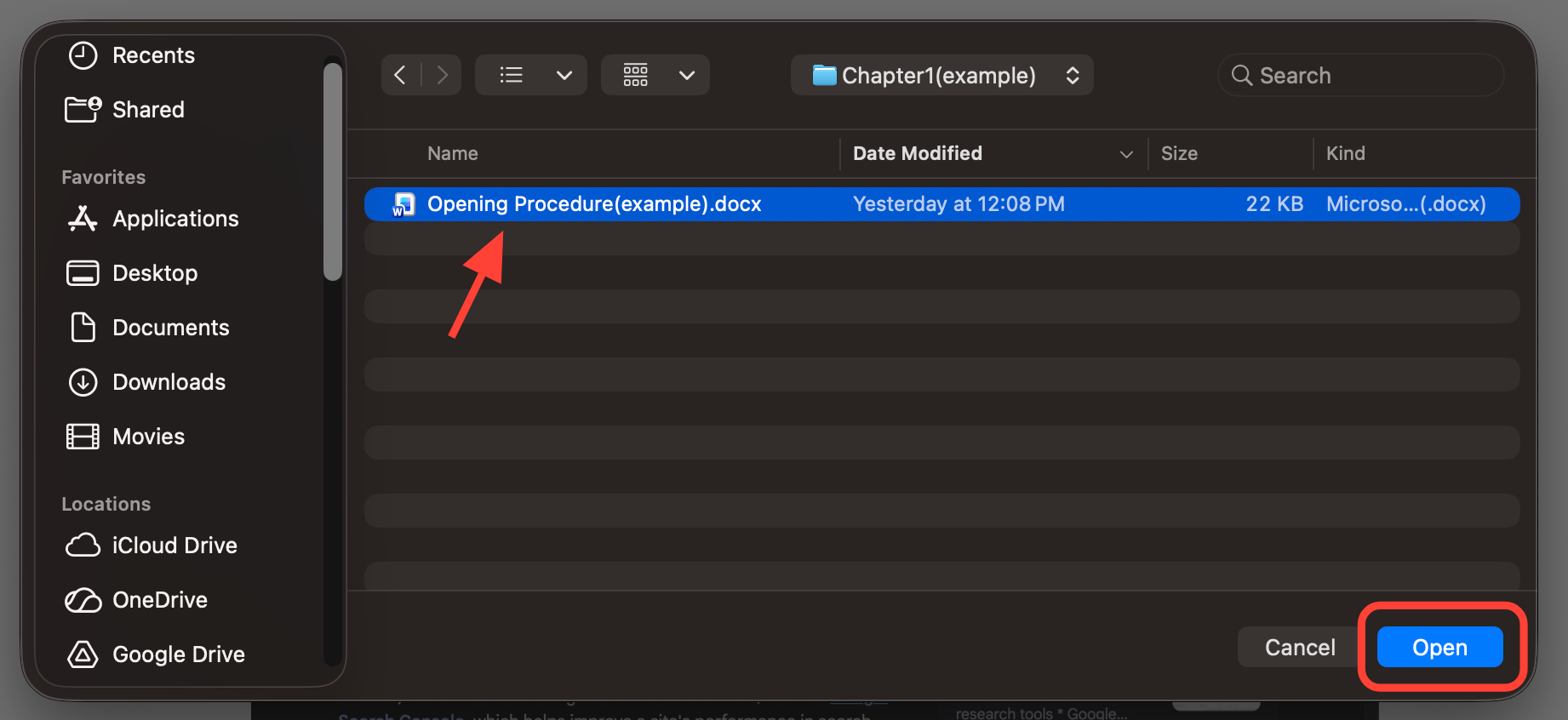
Task: Select iCloud Drive location
Action: pos(175,546)
